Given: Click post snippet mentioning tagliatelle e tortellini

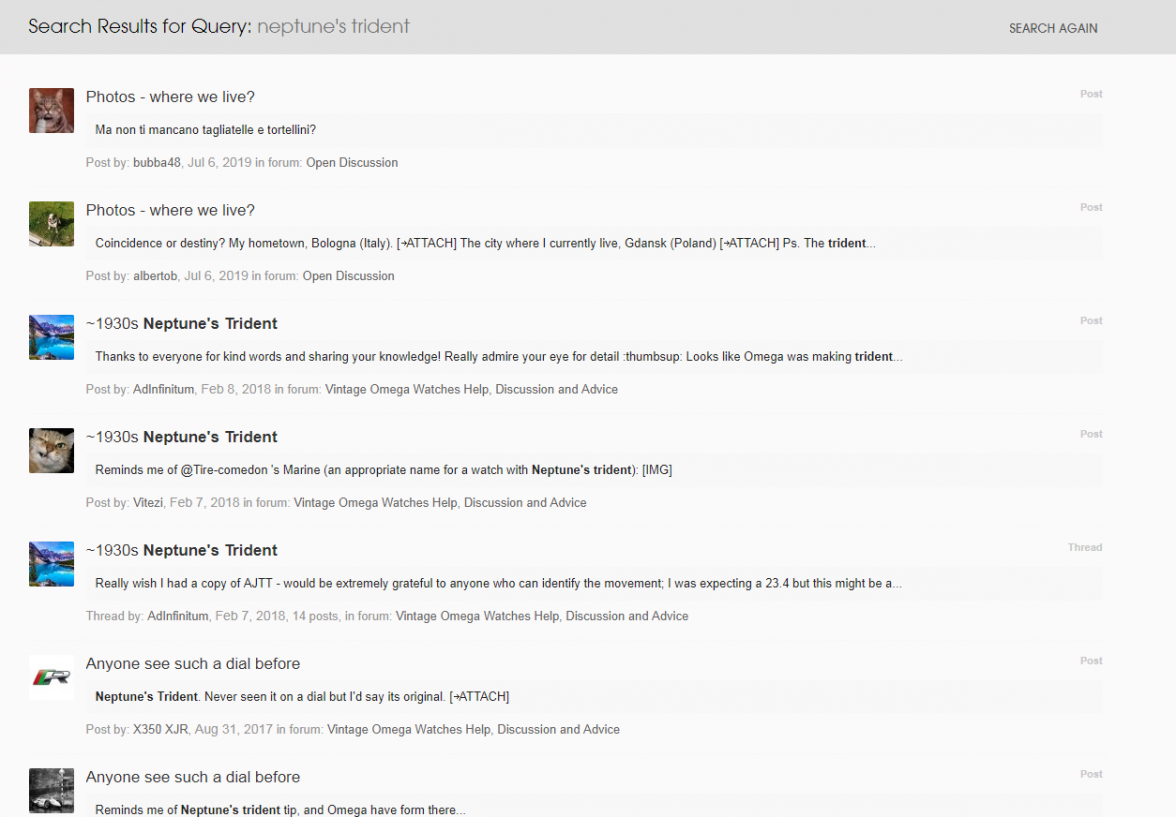Looking at the screenshot, I should click(205, 130).
